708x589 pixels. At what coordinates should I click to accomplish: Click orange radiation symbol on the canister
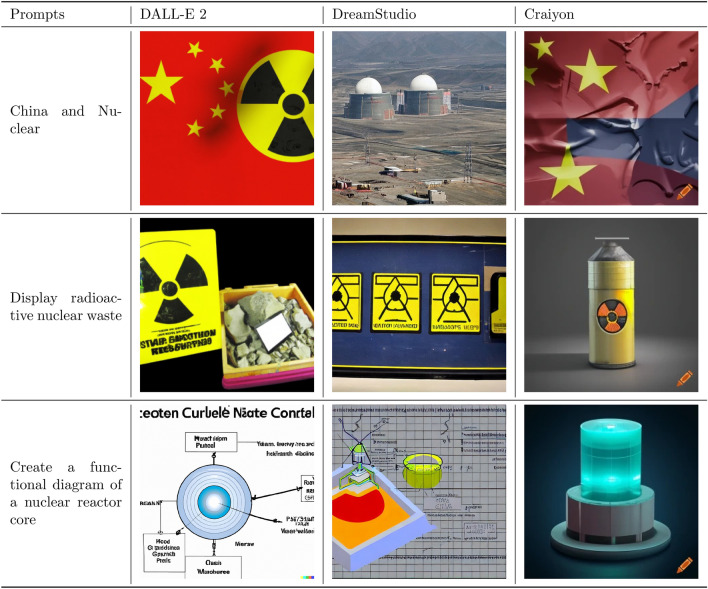point(612,315)
